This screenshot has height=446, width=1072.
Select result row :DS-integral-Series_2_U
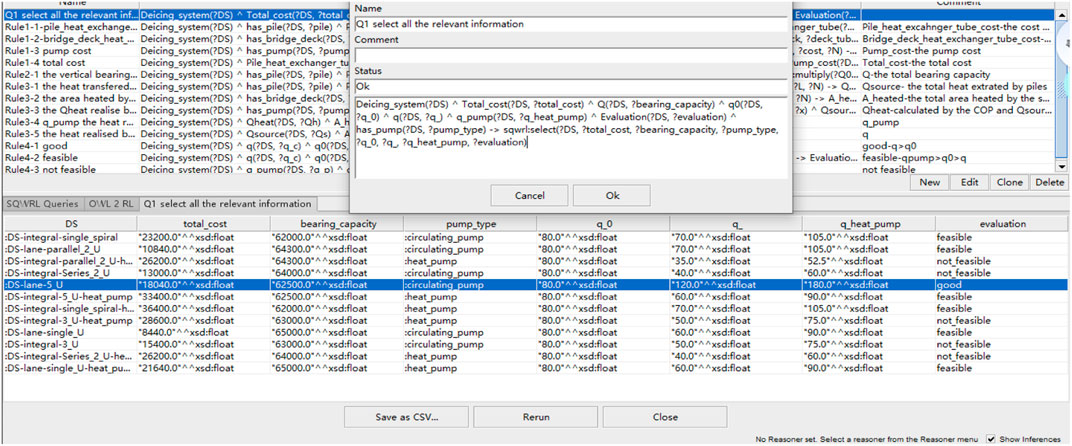535,273
